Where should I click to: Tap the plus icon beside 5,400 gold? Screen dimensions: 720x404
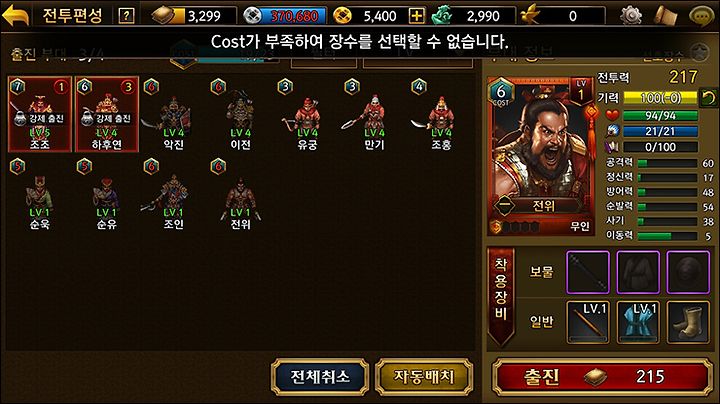pos(416,16)
